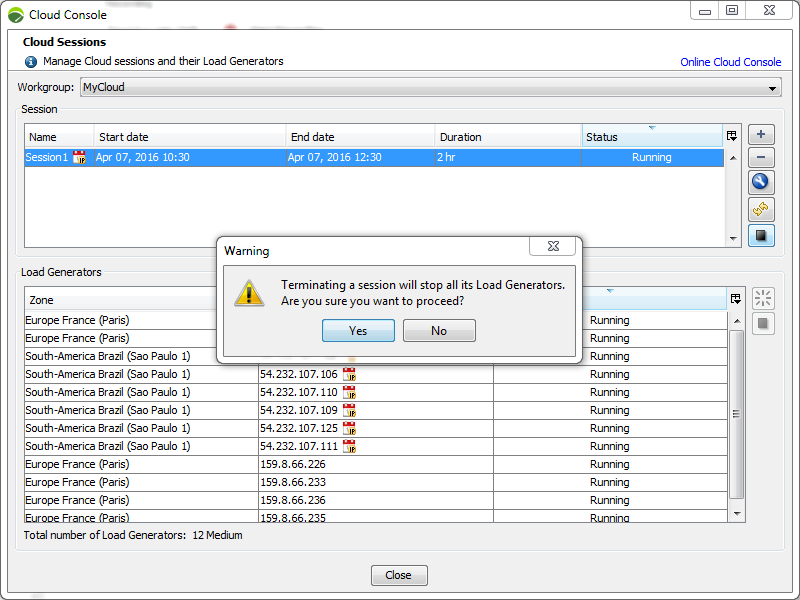The width and height of the screenshot is (800, 600).
Task: Sort sessions by Duration column header
Action: coord(508,137)
